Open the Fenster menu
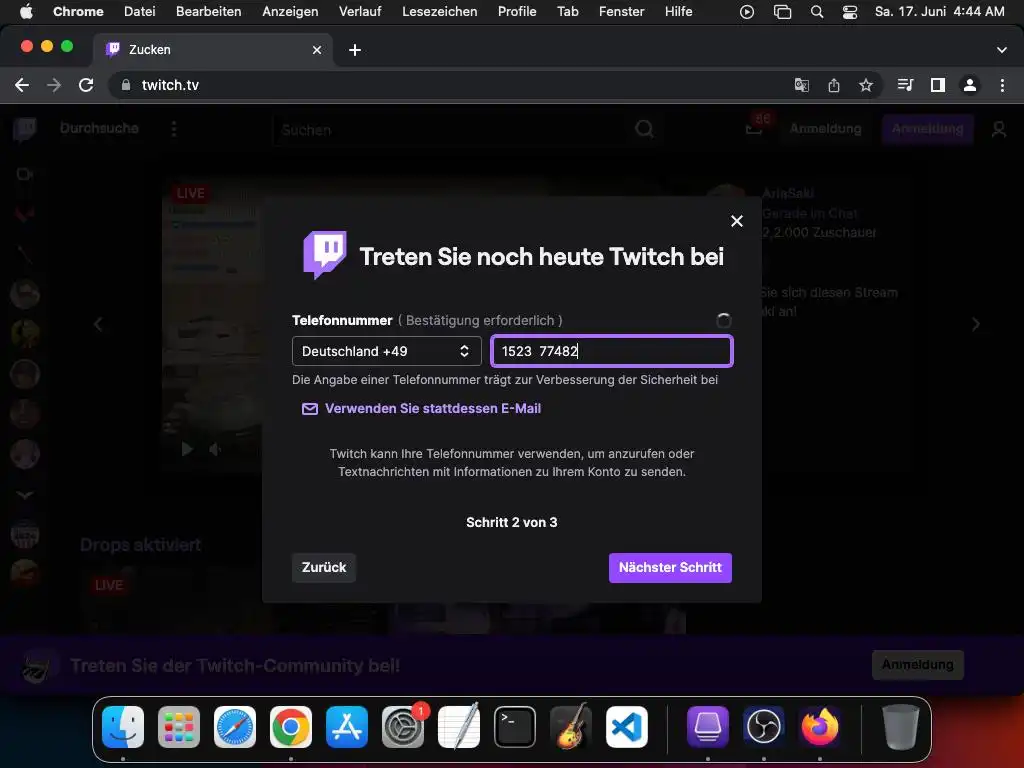 621,11
